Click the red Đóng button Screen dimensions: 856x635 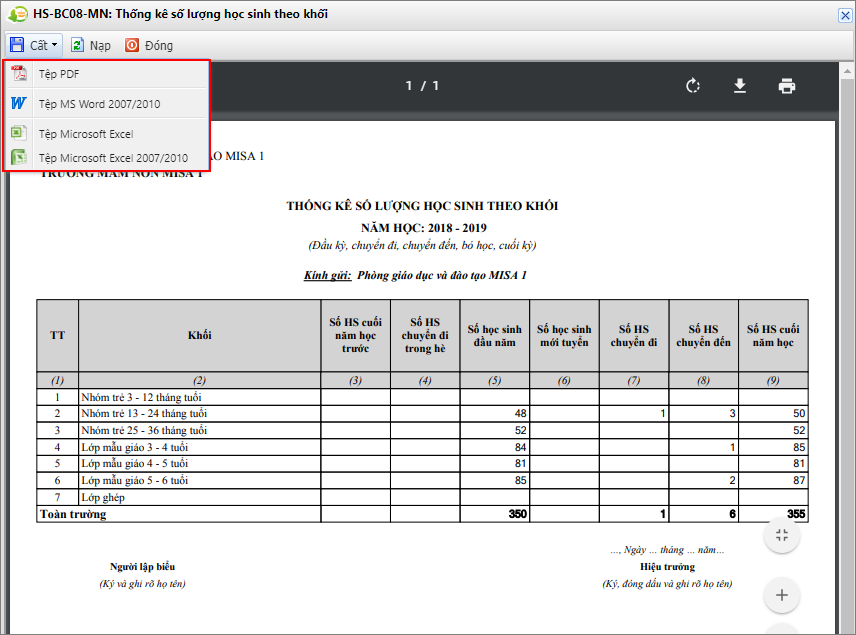coord(149,45)
